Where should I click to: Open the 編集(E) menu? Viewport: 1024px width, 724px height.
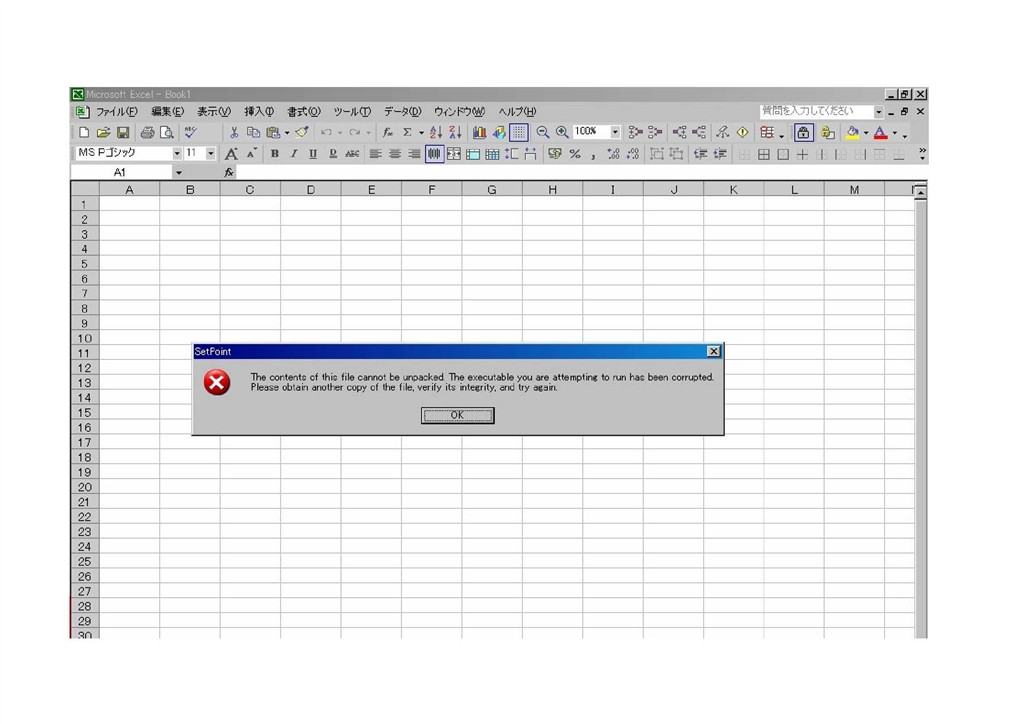167,112
